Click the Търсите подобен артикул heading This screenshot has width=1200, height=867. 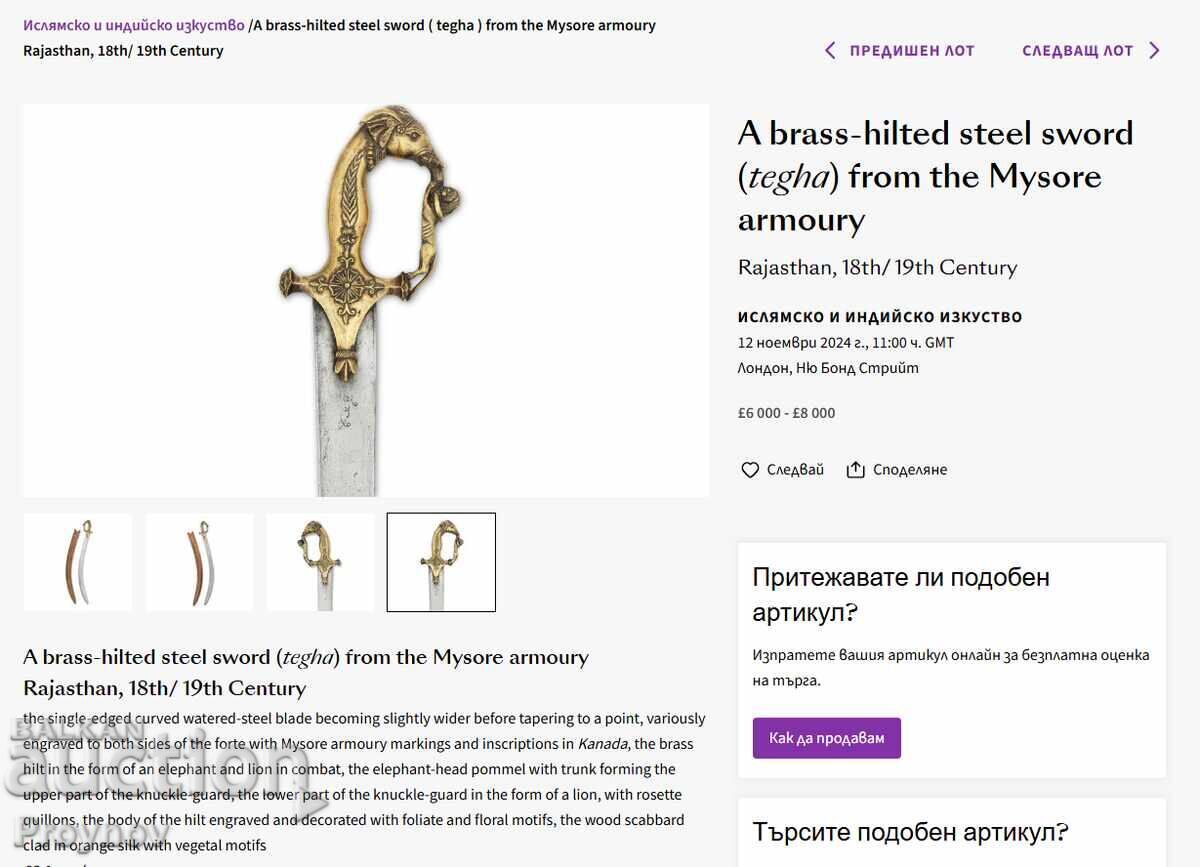910,832
